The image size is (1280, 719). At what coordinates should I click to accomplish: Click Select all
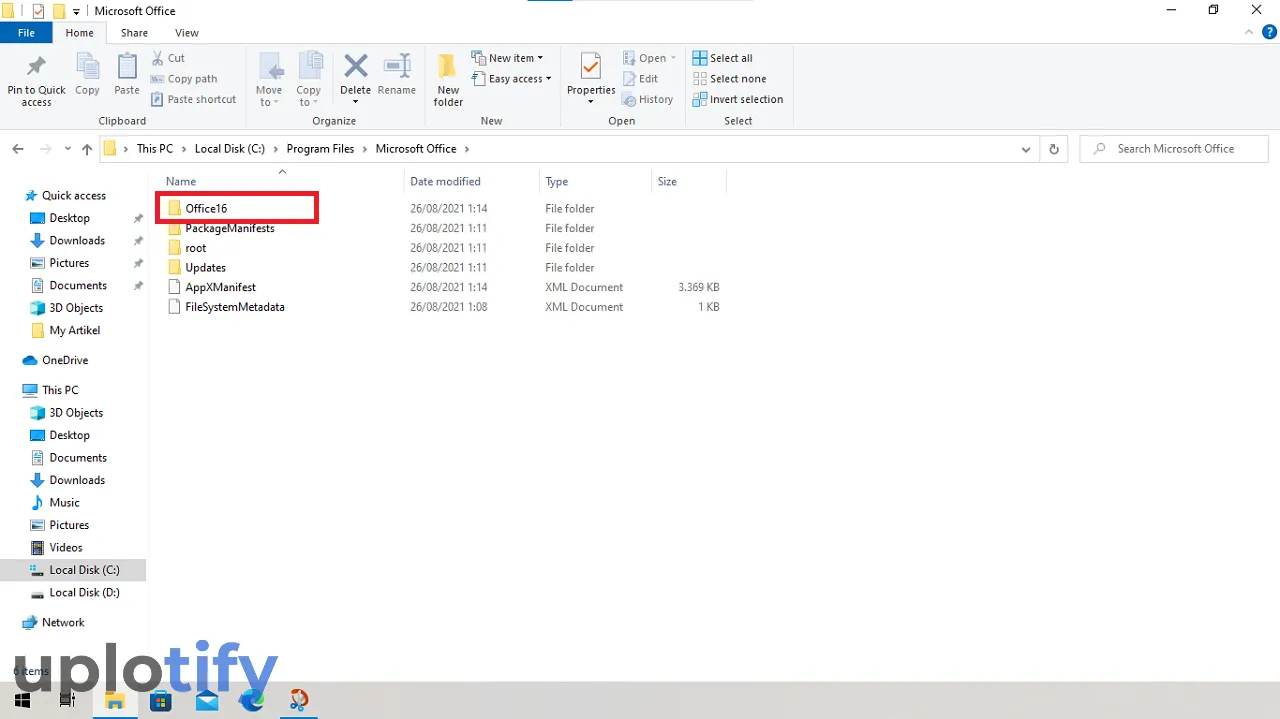[723, 58]
